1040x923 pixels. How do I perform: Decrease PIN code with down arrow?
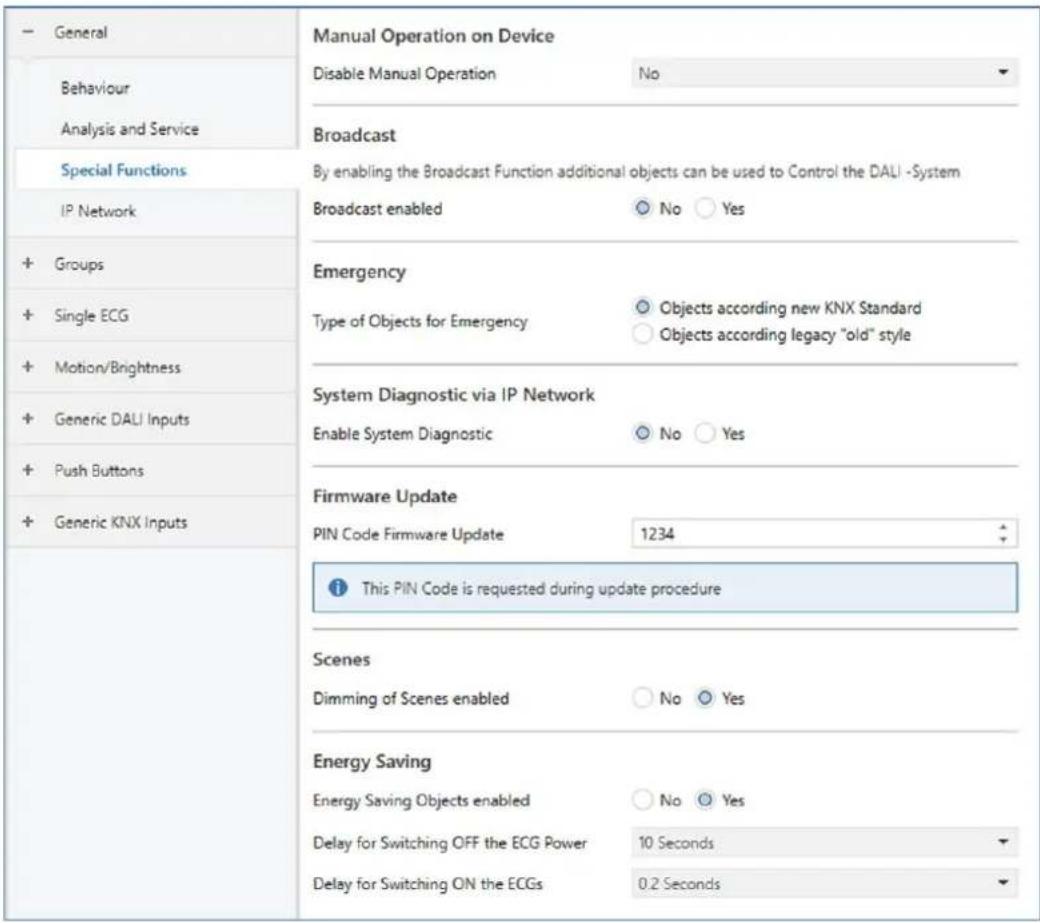tap(1003, 540)
